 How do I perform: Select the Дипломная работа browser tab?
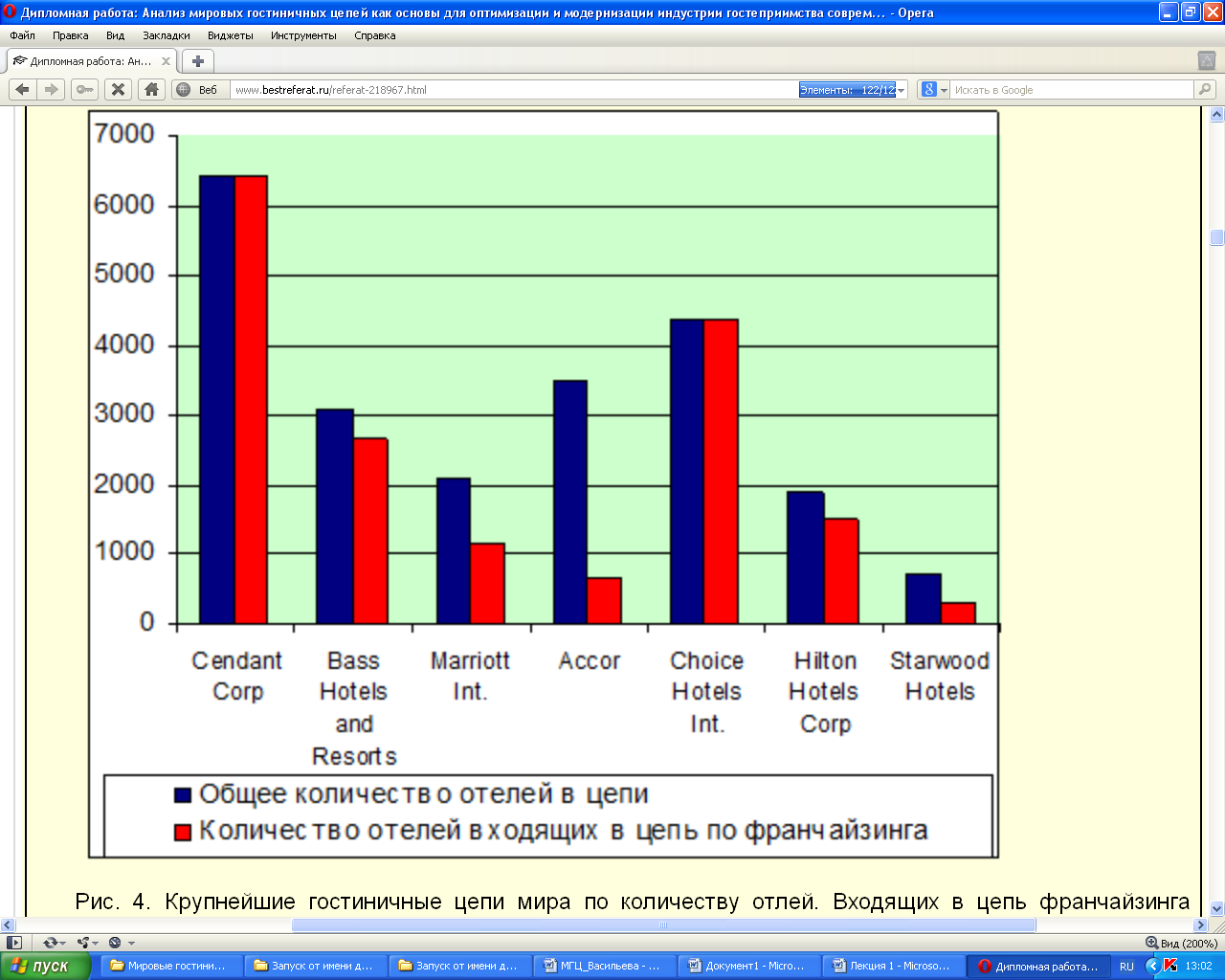(x=91, y=61)
